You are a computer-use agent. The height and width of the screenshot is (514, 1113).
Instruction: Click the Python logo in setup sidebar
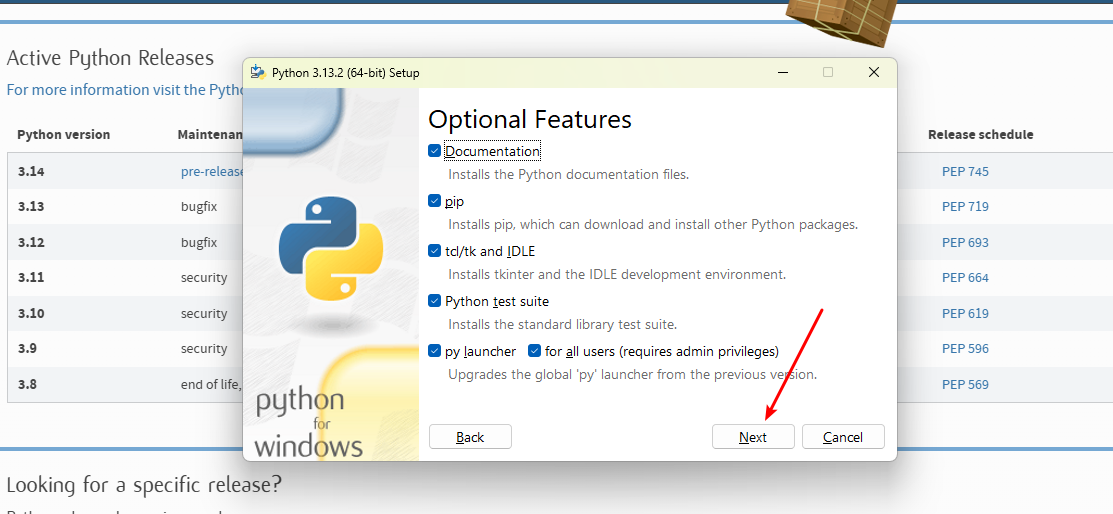click(x=318, y=248)
